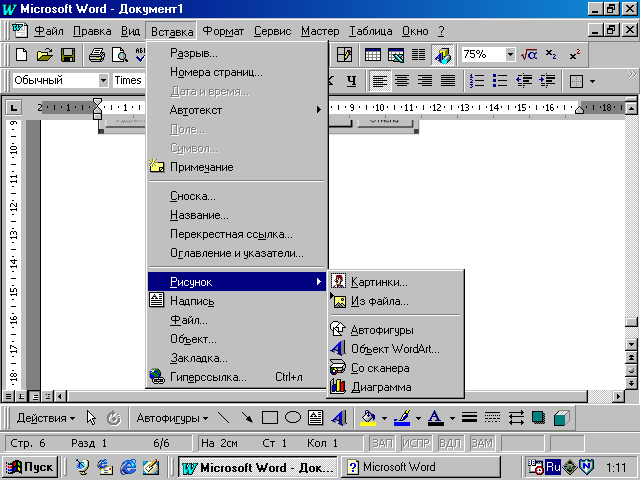The image size is (640, 480).
Task: Choose Line Style on drawing toolbar
Action: pyautogui.click(x=470, y=418)
